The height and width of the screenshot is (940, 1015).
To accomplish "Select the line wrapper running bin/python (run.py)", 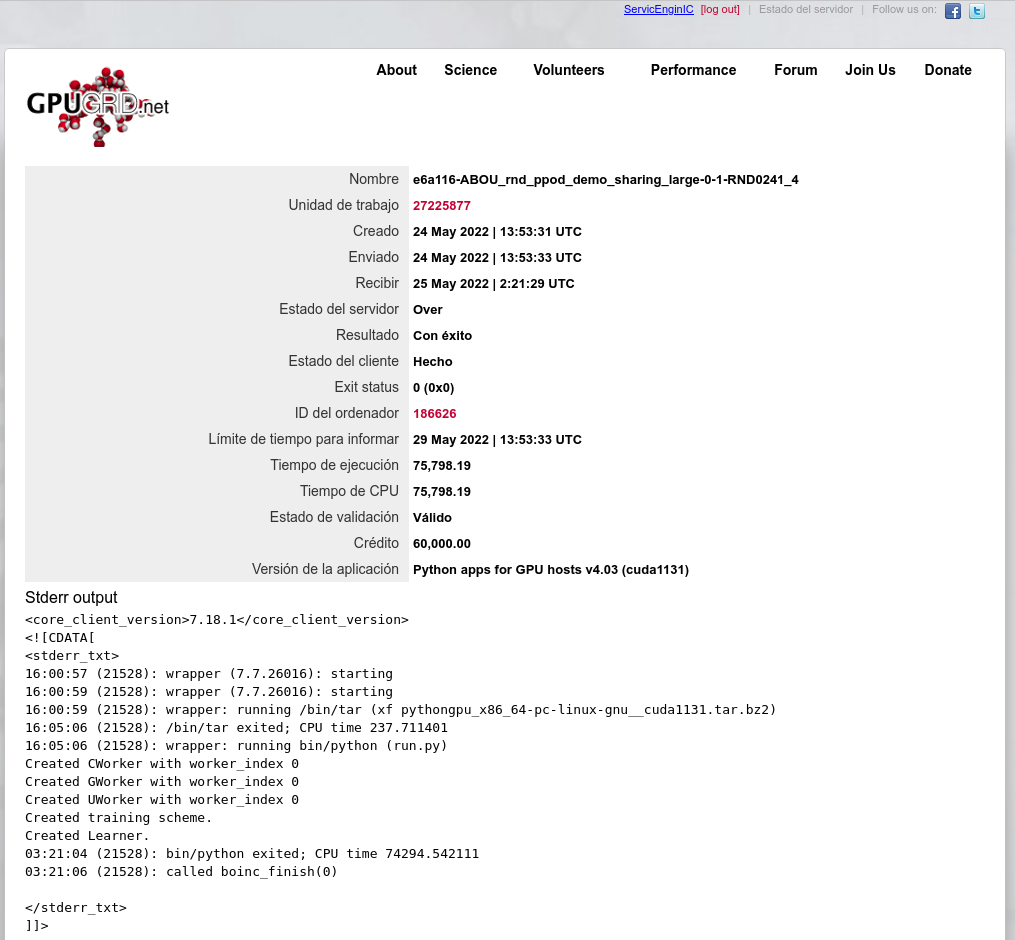I will point(236,746).
